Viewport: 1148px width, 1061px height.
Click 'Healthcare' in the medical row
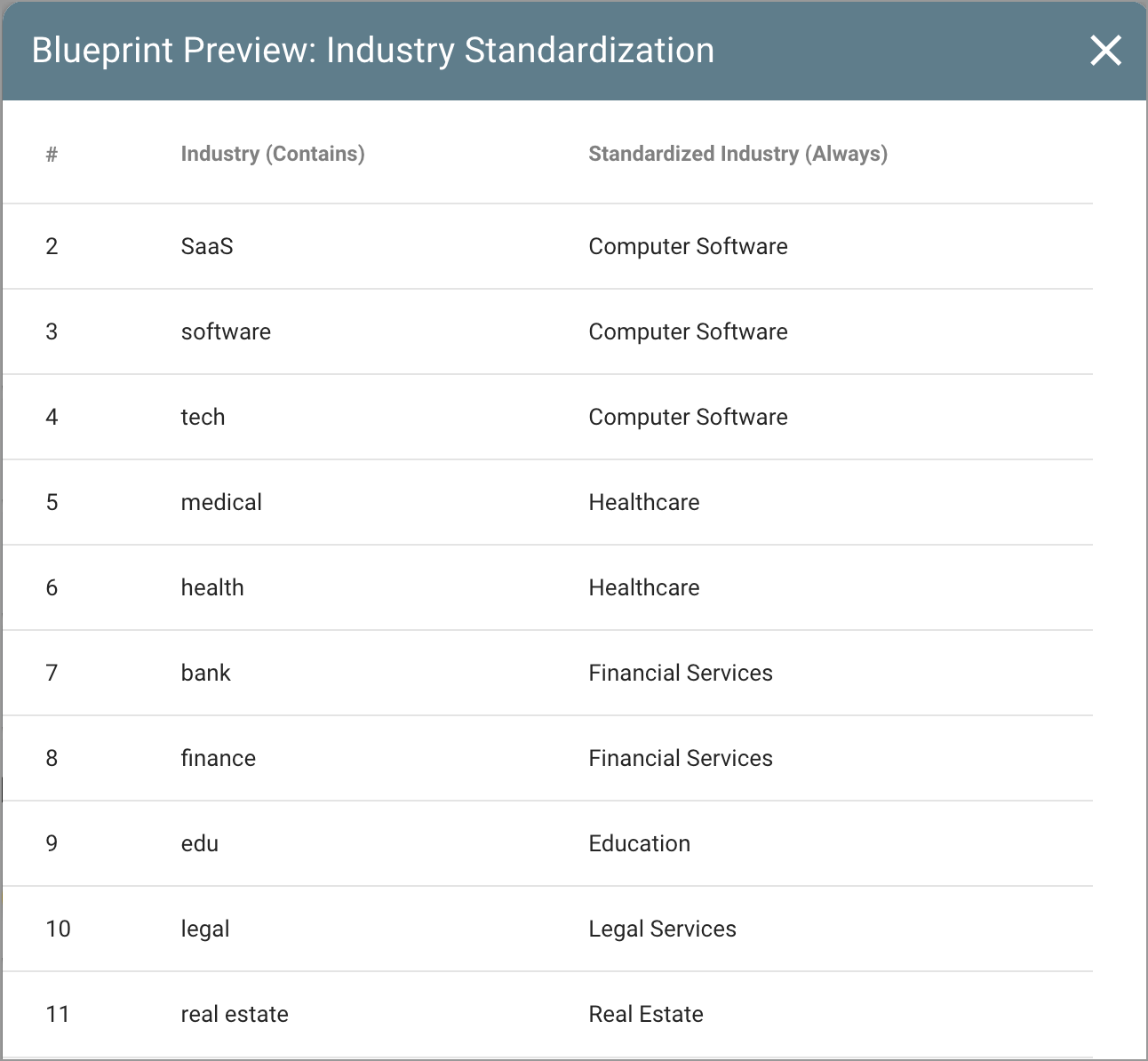644,502
